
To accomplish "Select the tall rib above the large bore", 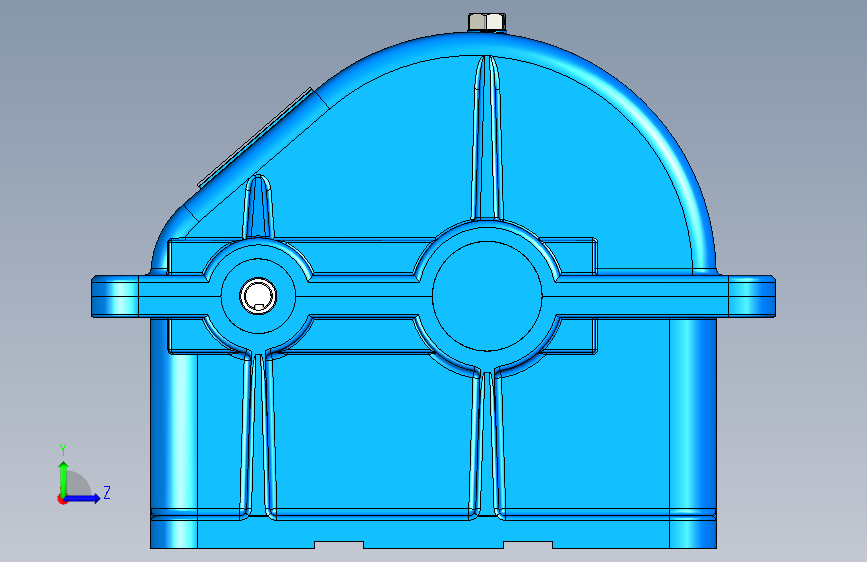I will (487, 138).
